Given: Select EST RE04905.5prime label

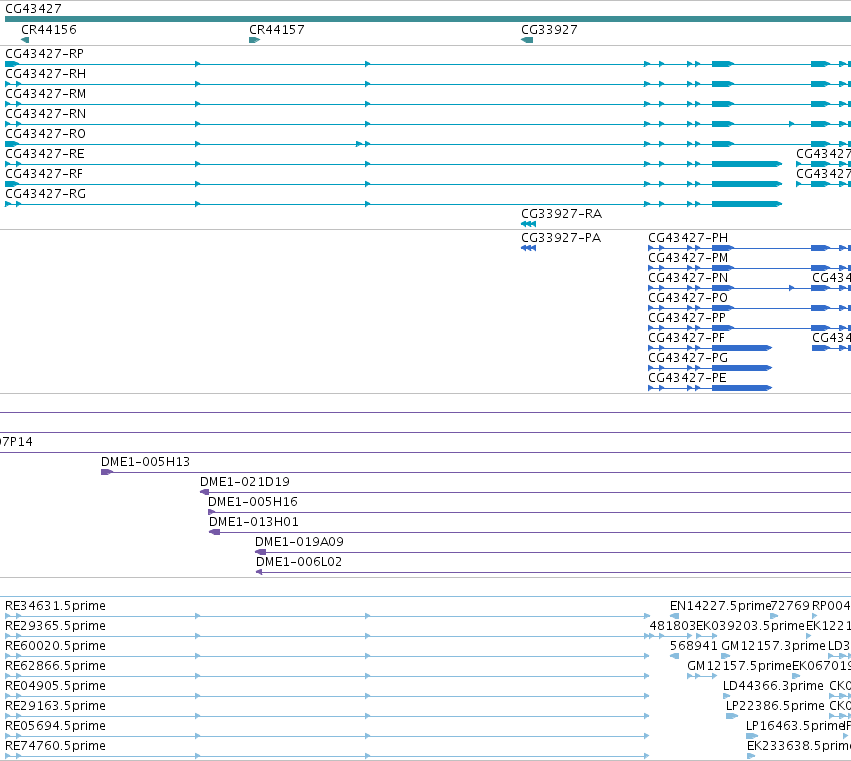Looking at the screenshot, I should [x=55, y=687].
